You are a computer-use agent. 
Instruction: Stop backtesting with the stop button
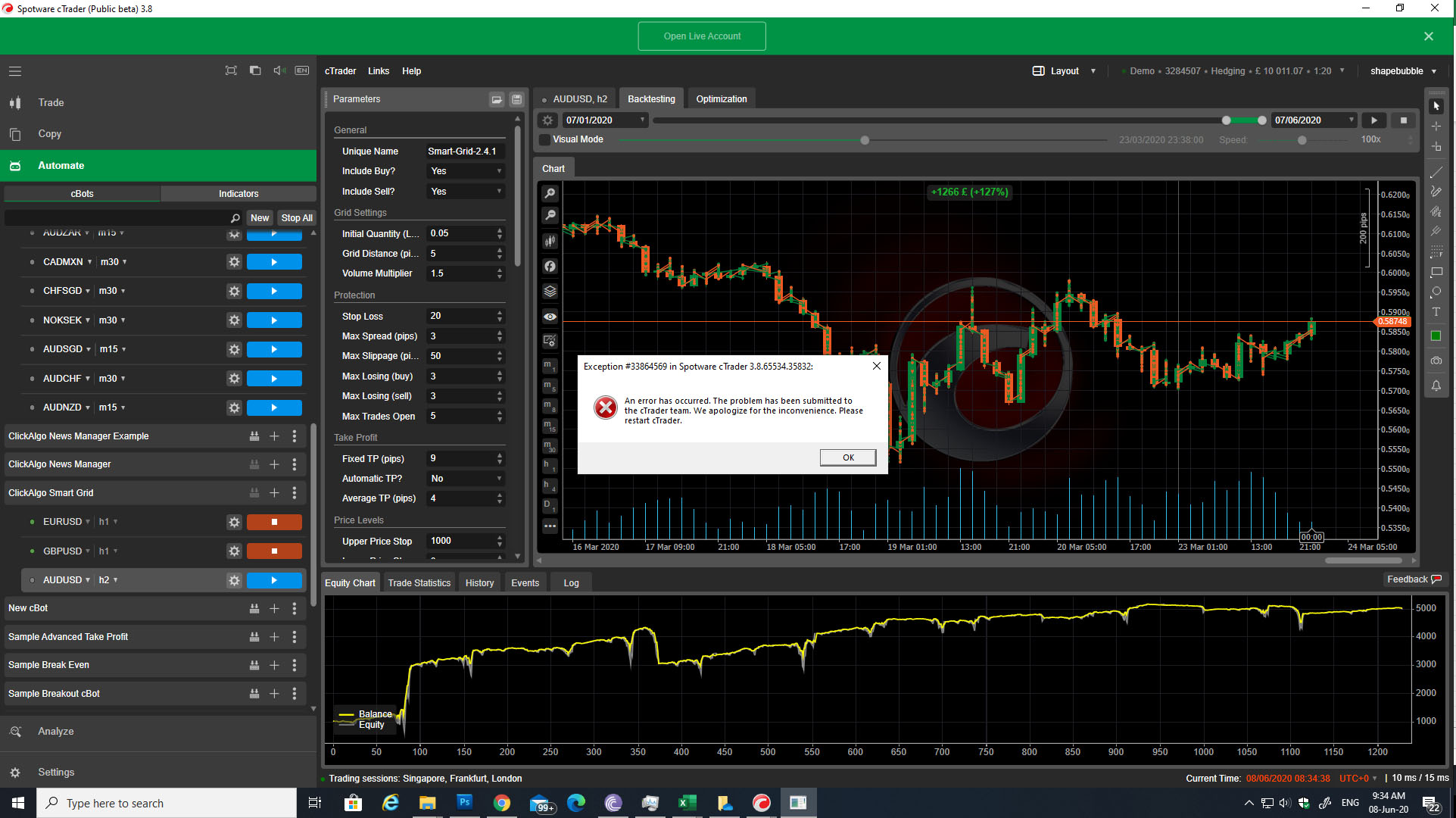click(1404, 120)
